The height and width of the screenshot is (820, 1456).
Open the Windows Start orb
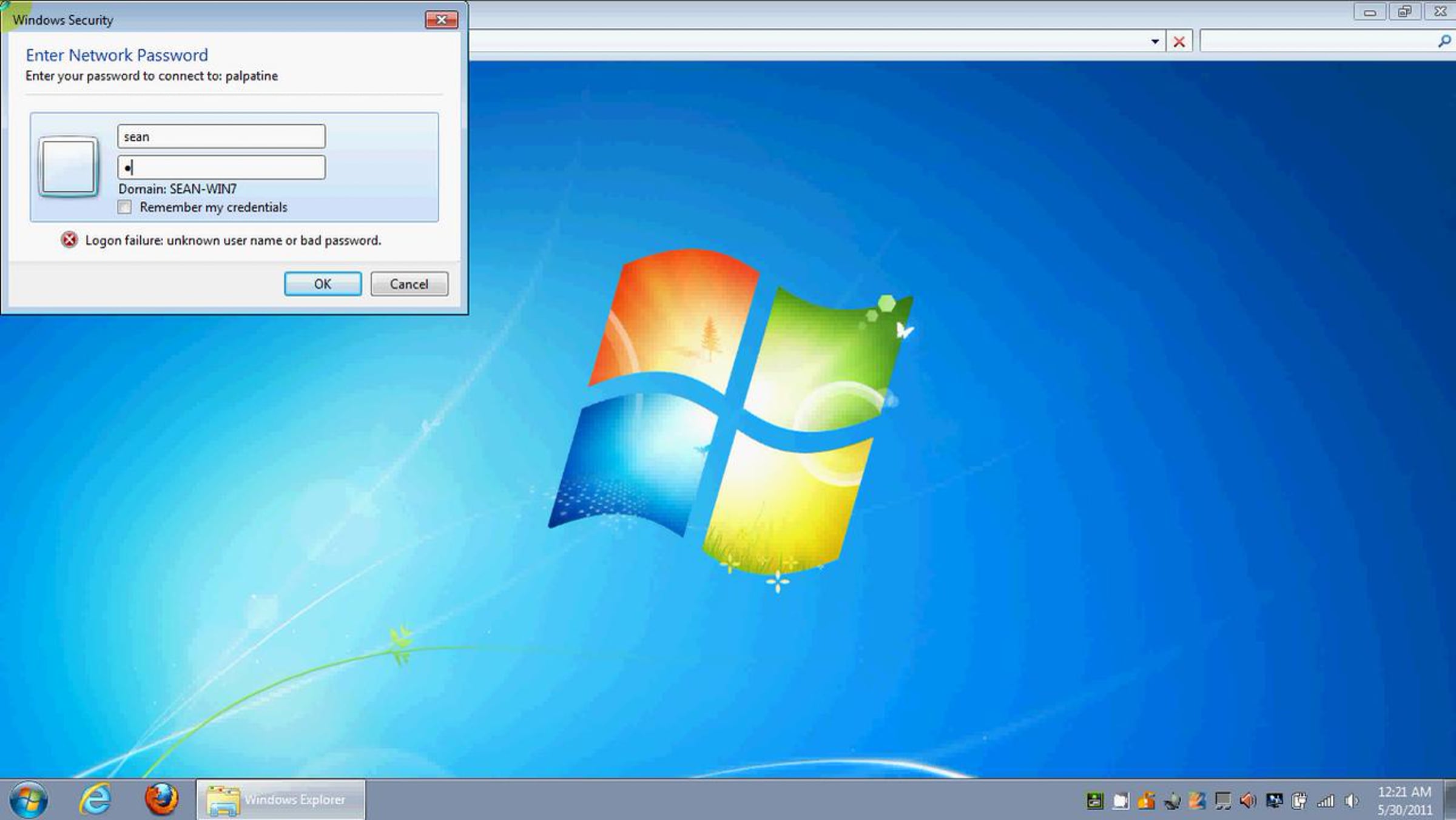coord(29,799)
